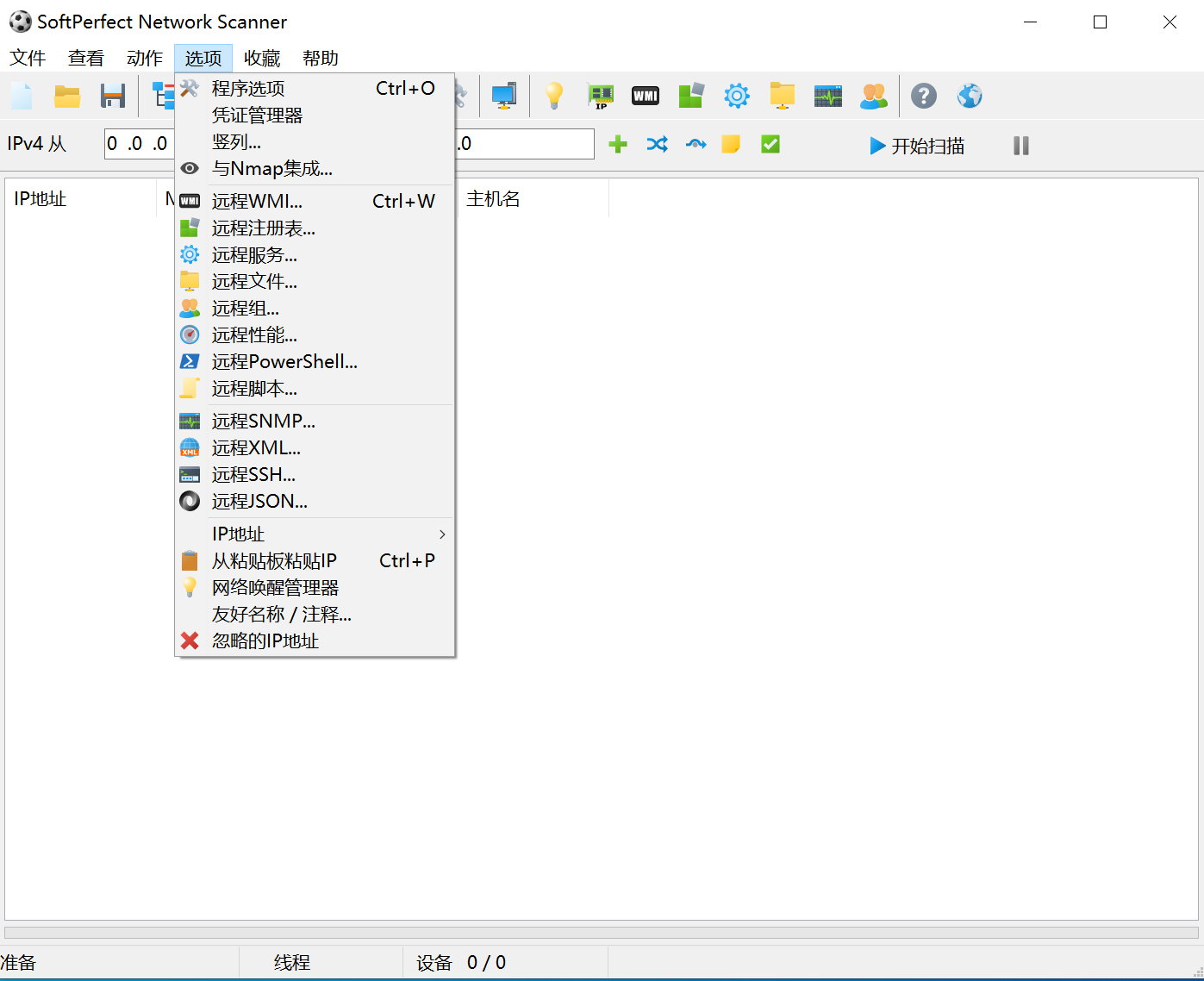Screen dimensions: 1204x981
Task: Select 远程注册表... menu entry
Action: [x=315, y=228]
